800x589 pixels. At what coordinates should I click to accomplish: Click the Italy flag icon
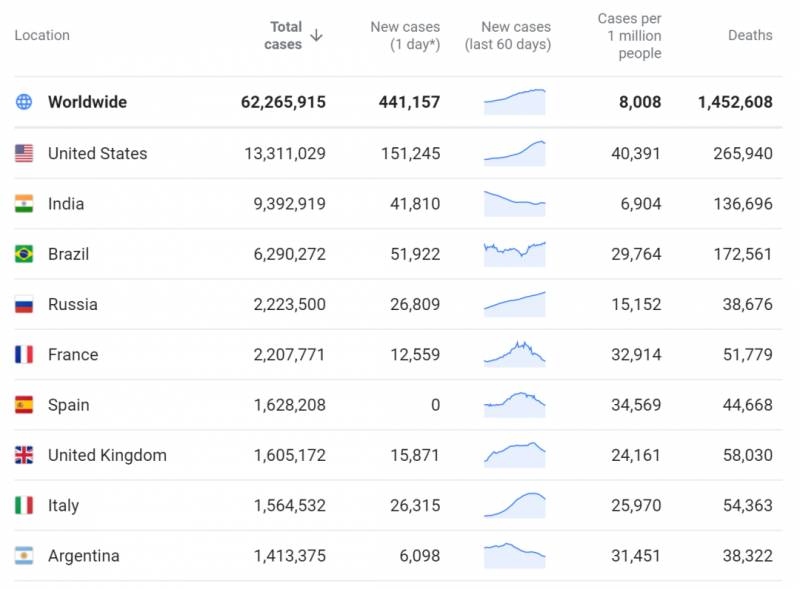[x=24, y=506]
